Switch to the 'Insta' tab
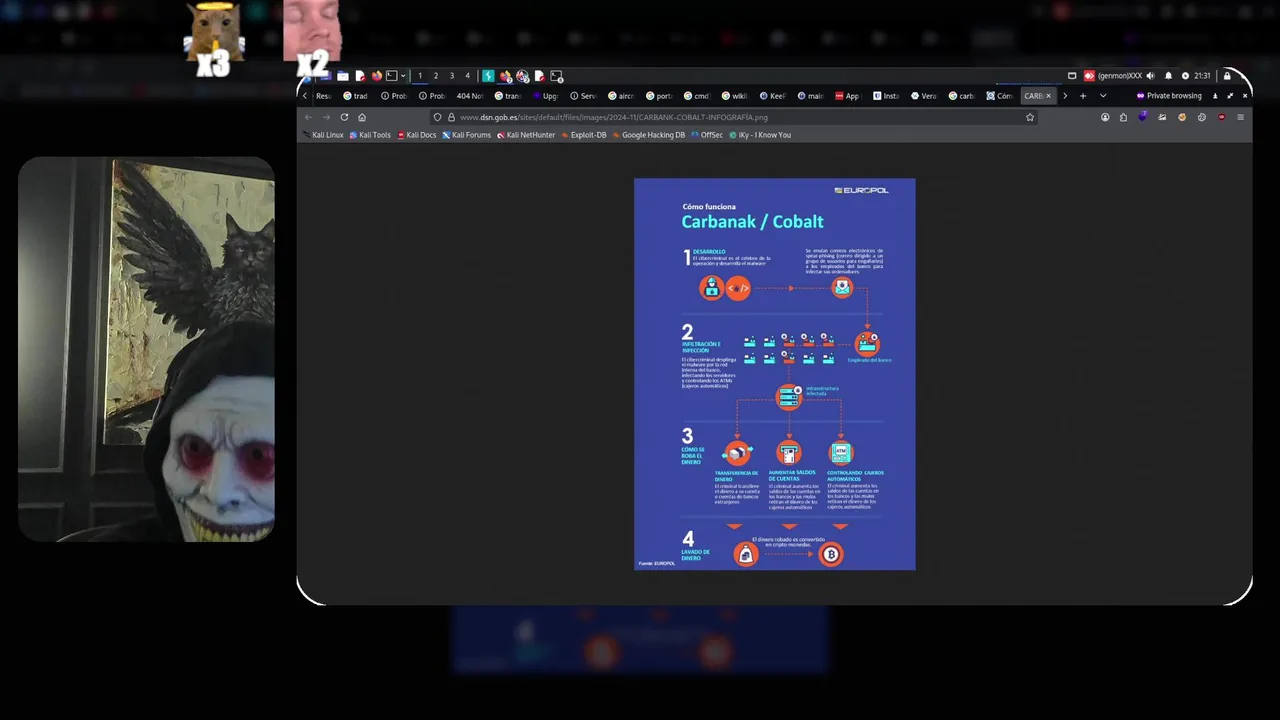1280x720 pixels. tap(886, 96)
